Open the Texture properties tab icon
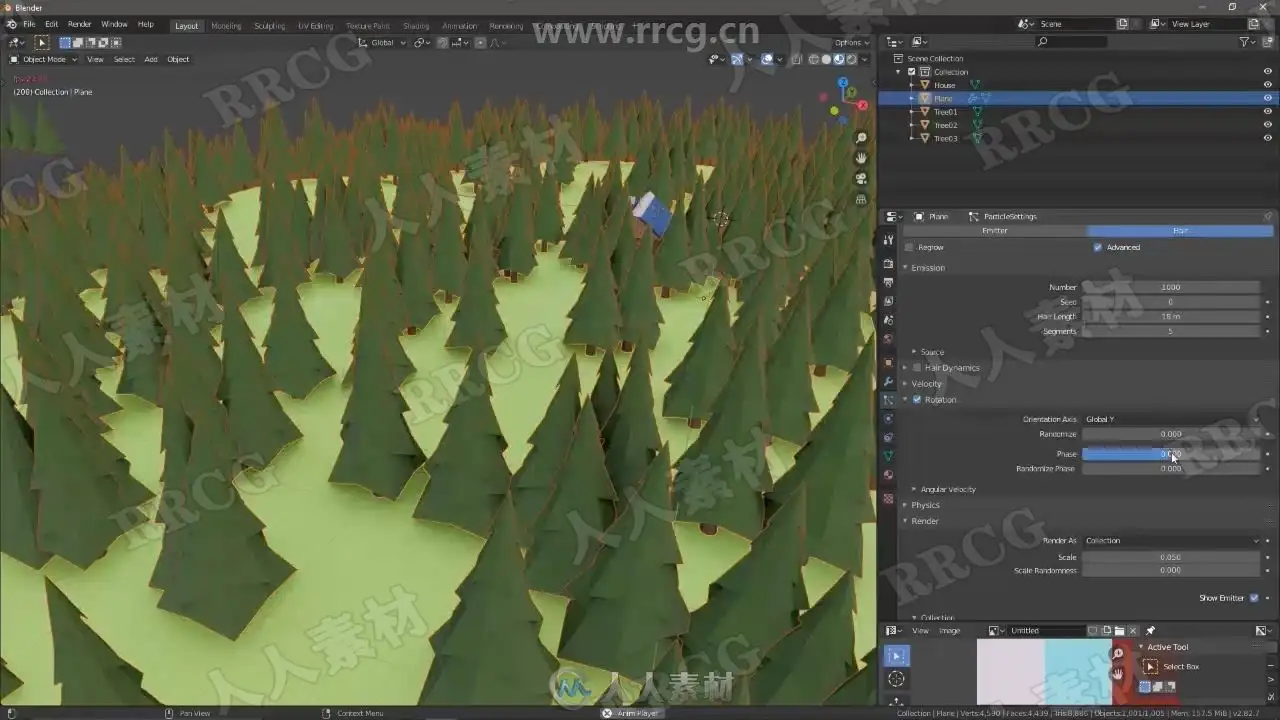The height and width of the screenshot is (720, 1280). (888, 498)
